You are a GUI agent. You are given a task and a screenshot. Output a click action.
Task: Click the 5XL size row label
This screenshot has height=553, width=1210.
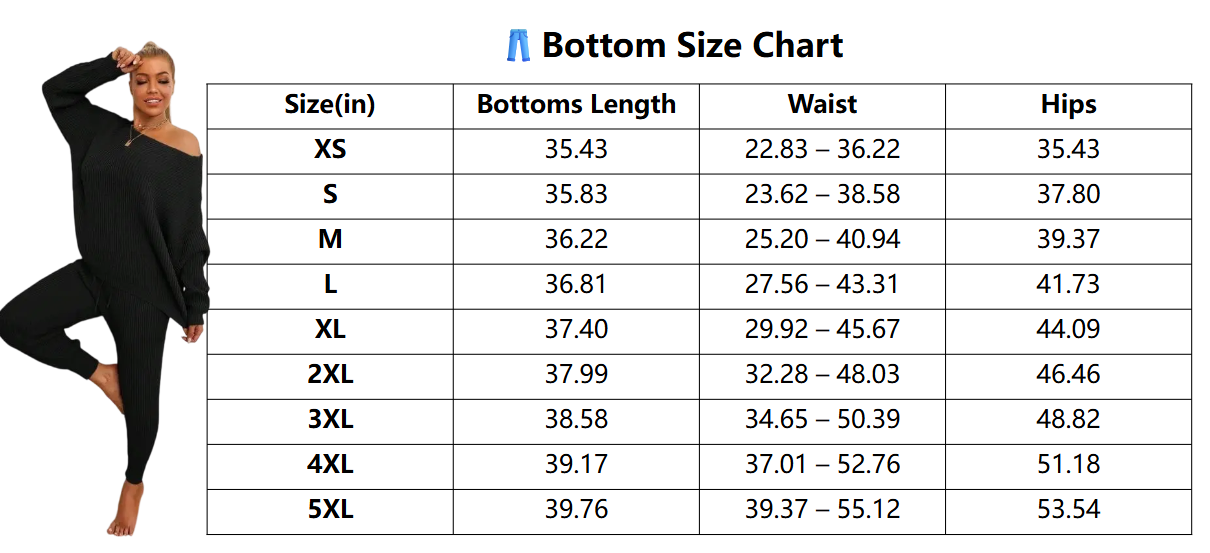[x=330, y=510]
